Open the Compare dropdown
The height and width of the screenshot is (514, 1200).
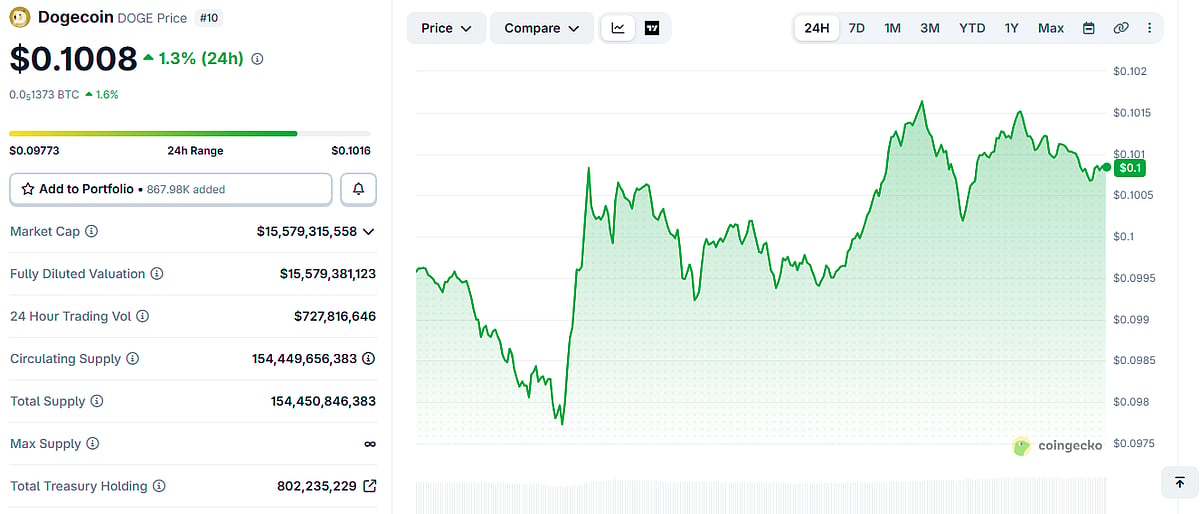541,28
